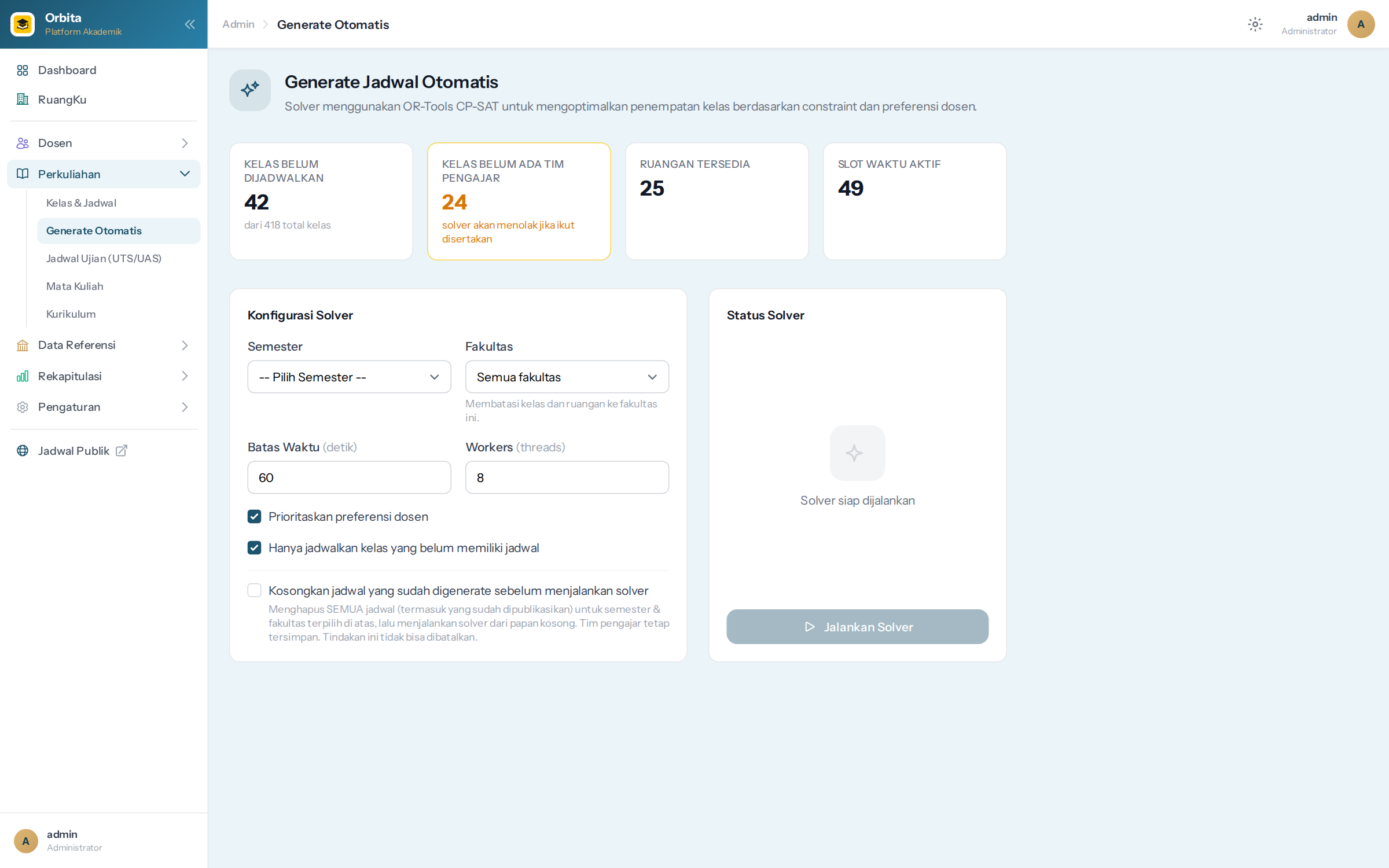The width and height of the screenshot is (1389, 868).
Task: Open Mata Kuliah submenu item
Action: coord(119,286)
